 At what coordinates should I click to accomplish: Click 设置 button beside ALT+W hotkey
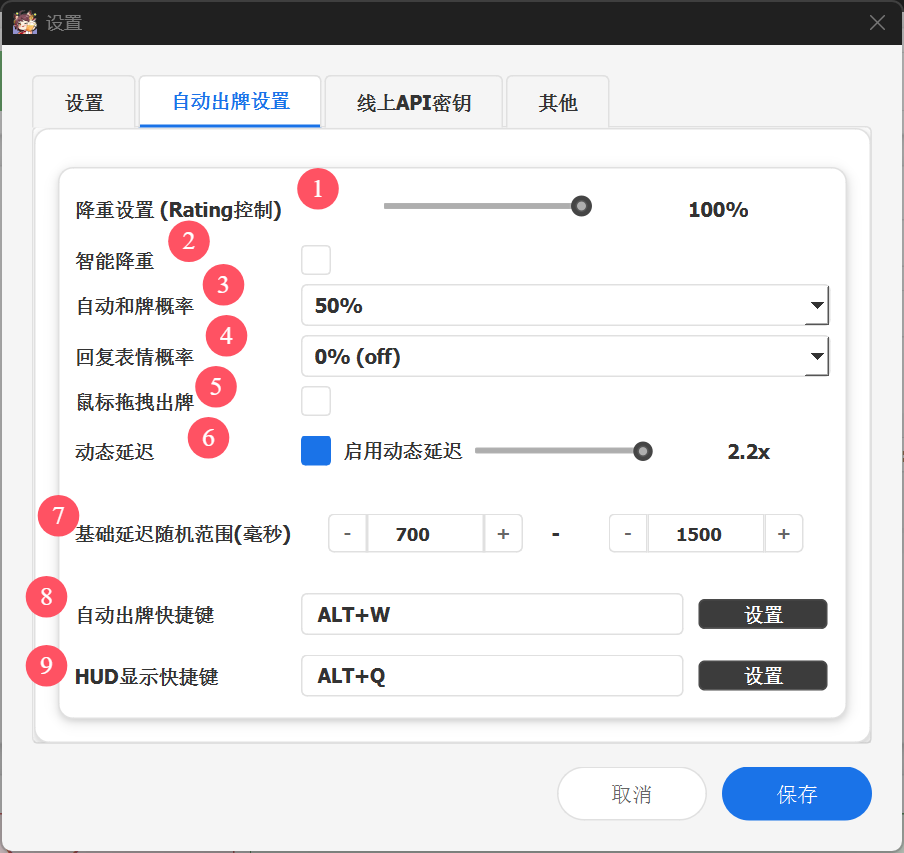pyautogui.click(x=762, y=614)
